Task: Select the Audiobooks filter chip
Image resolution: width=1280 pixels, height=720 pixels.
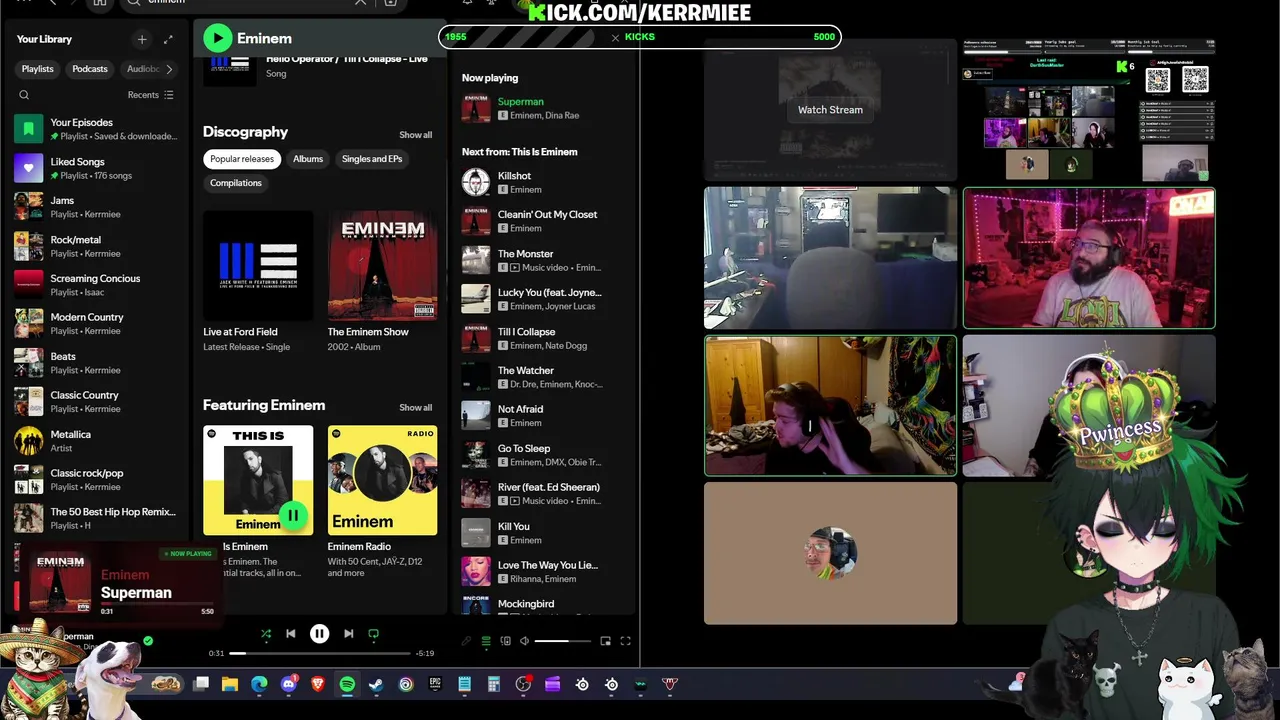Action: point(142,69)
